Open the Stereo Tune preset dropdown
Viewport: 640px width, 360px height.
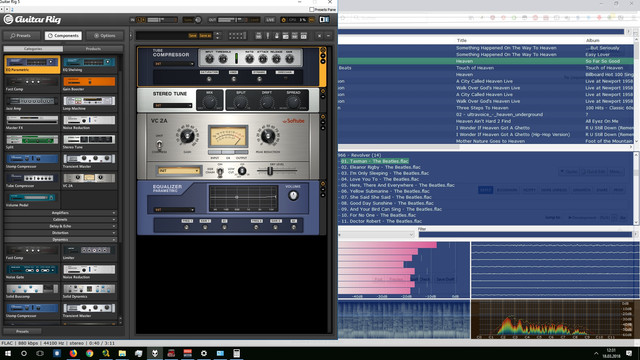[173, 105]
